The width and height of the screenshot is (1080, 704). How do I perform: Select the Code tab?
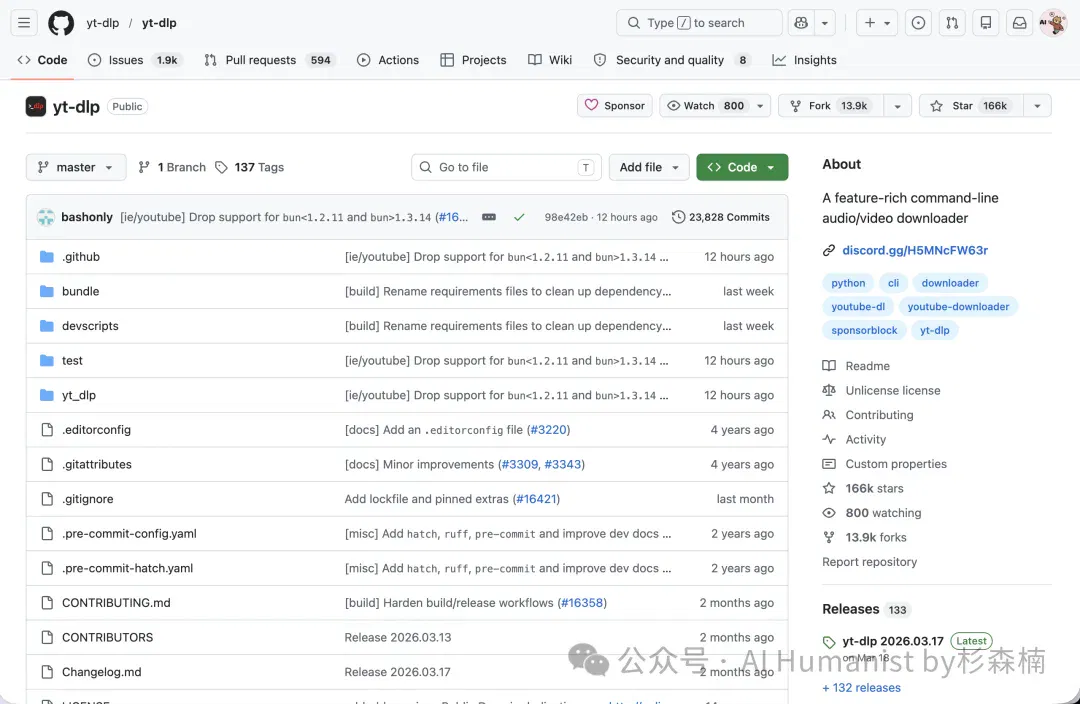(x=43, y=60)
